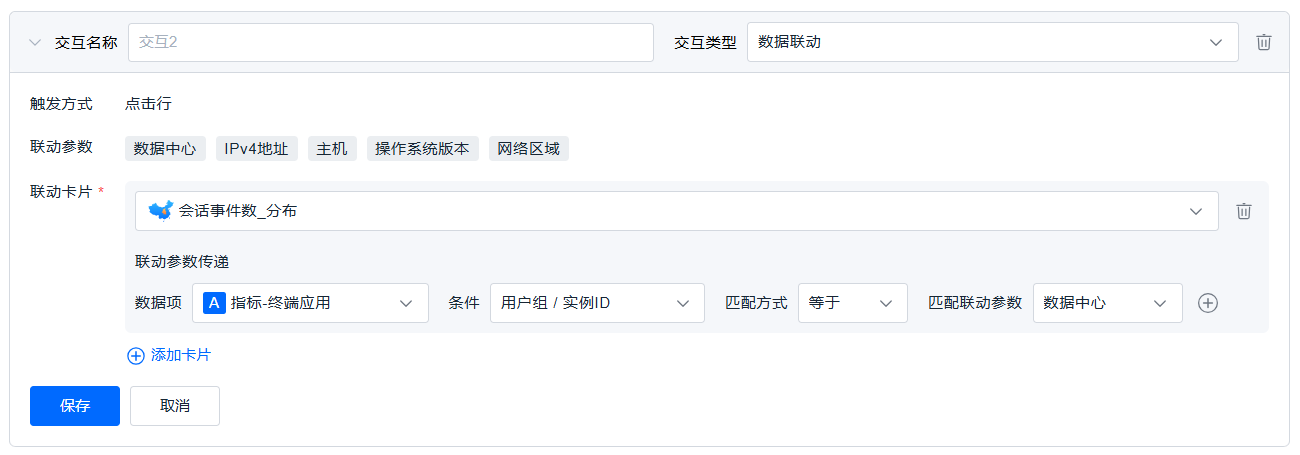Open the 交互类型 数据联动 dropdown
Viewport: 1300px width, 455px height.
tap(992, 42)
